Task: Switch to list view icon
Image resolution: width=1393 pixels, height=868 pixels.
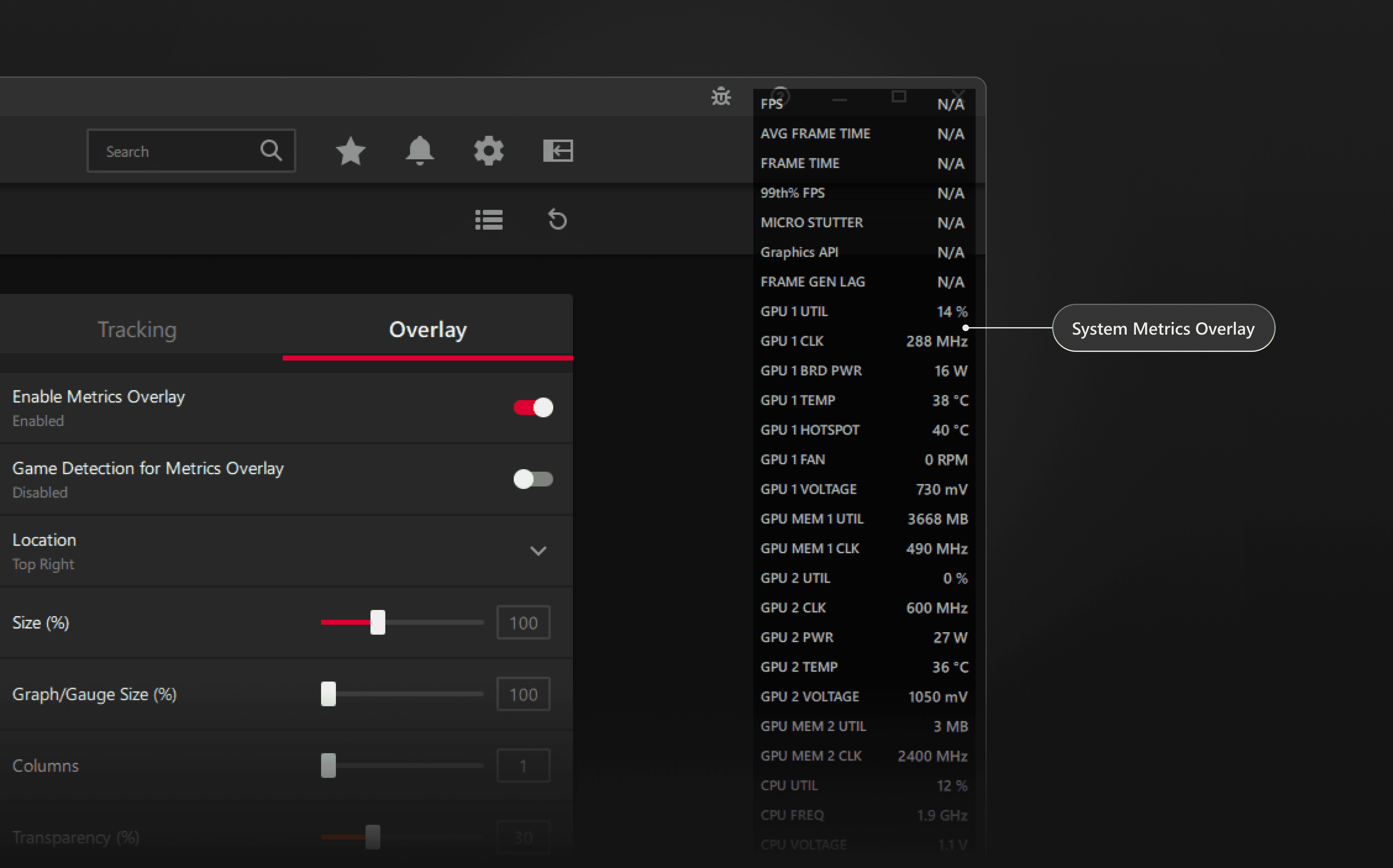Action: (489, 219)
